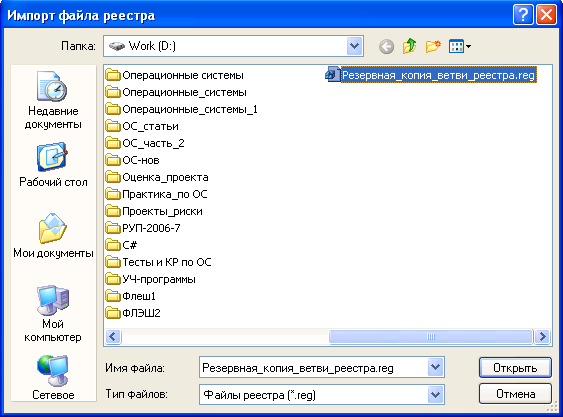Viewport: 563px width, 417px height.
Task: Select the text Тесты и КР по ОС
Action: click(167, 262)
